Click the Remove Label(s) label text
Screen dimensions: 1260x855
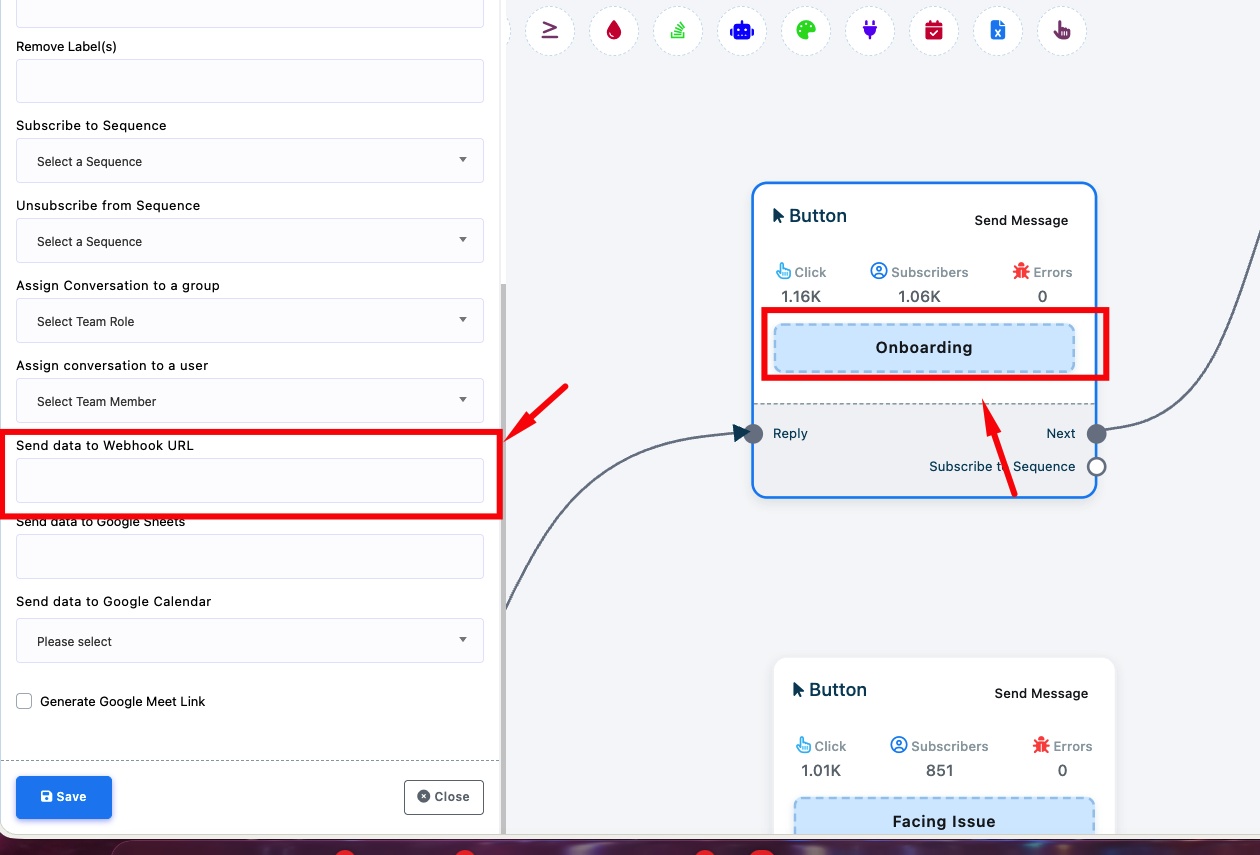click(66, 46)
